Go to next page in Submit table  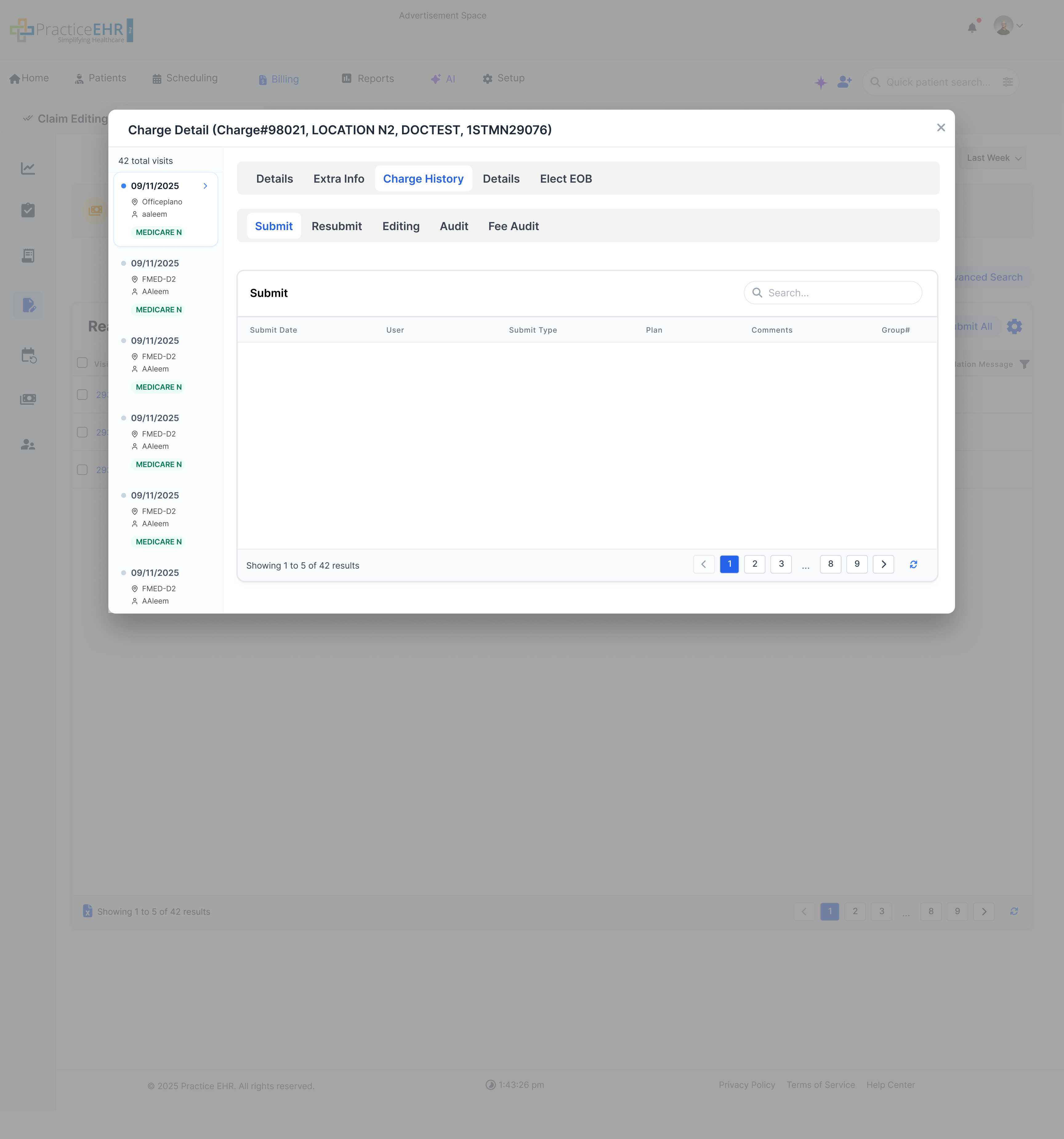point(883,564)
